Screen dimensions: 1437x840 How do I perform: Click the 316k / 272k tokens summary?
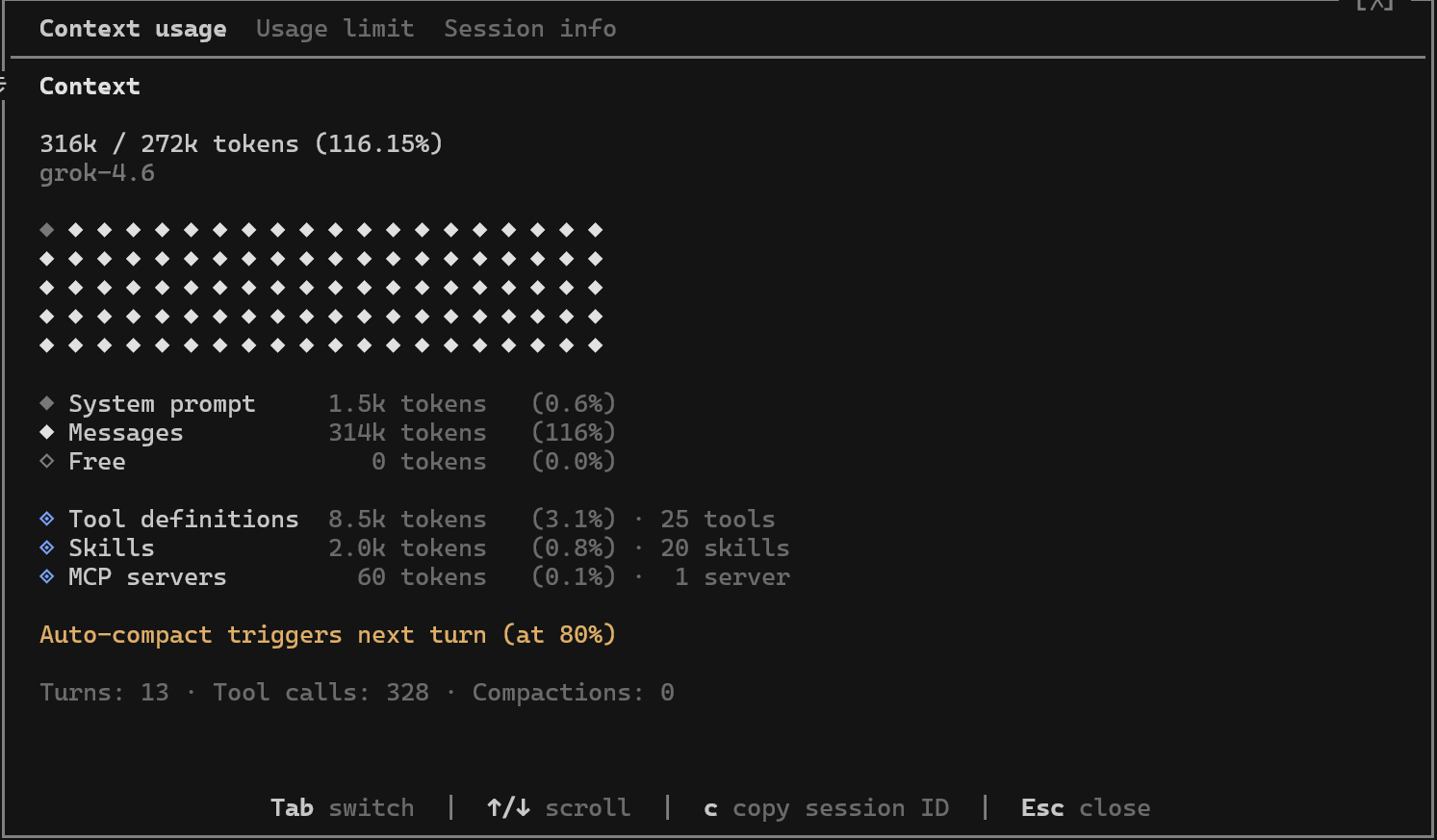tap(241, 144)
